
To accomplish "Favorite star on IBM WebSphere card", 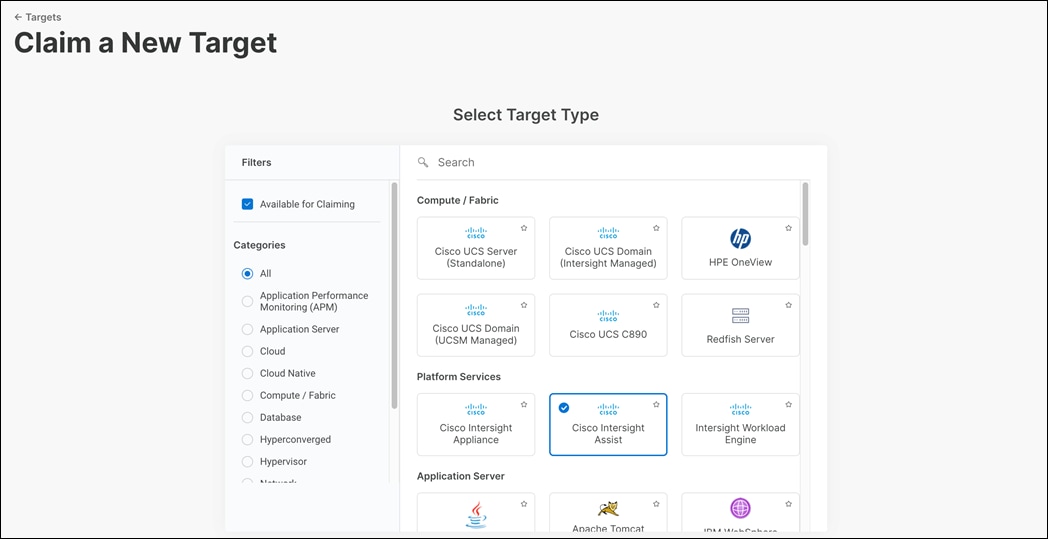I will pos(789,504).
